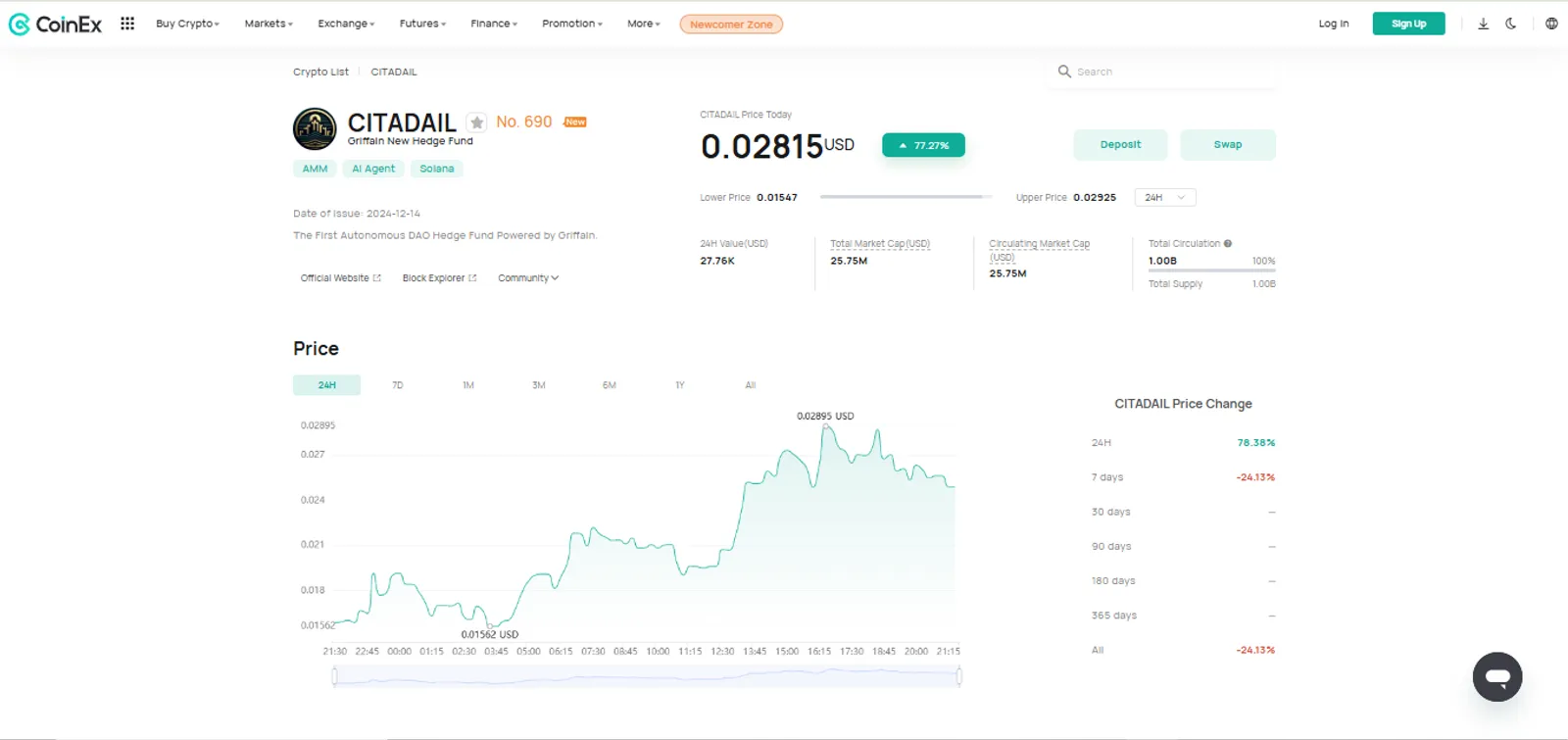
Task: Click the 7 days change -24.13%
Action: (x=1255, y=477)
